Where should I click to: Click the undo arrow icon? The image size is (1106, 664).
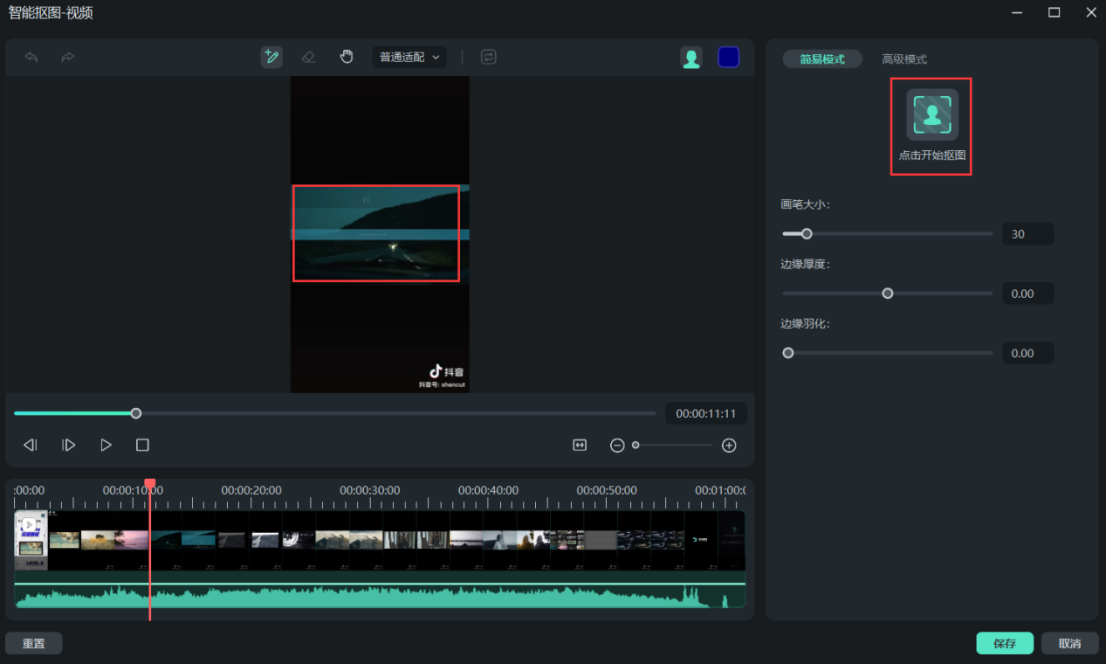[31, 57]
